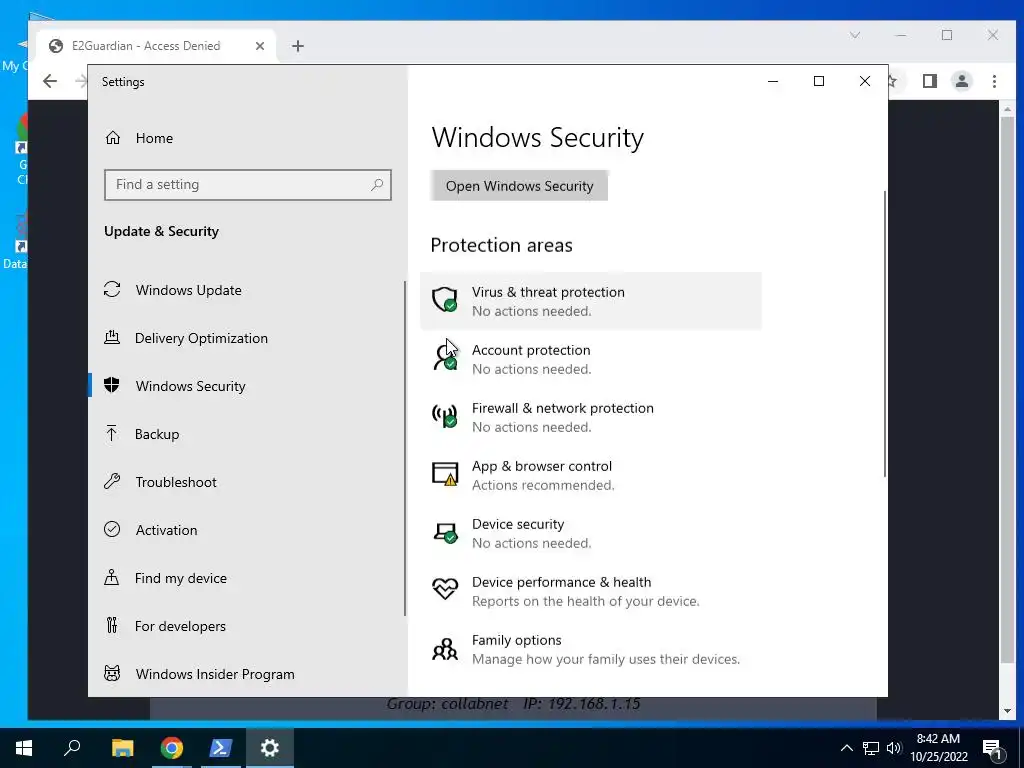Click the Find my device icon
Screen dimensions: 1024x768
click(x=112, y=577)
